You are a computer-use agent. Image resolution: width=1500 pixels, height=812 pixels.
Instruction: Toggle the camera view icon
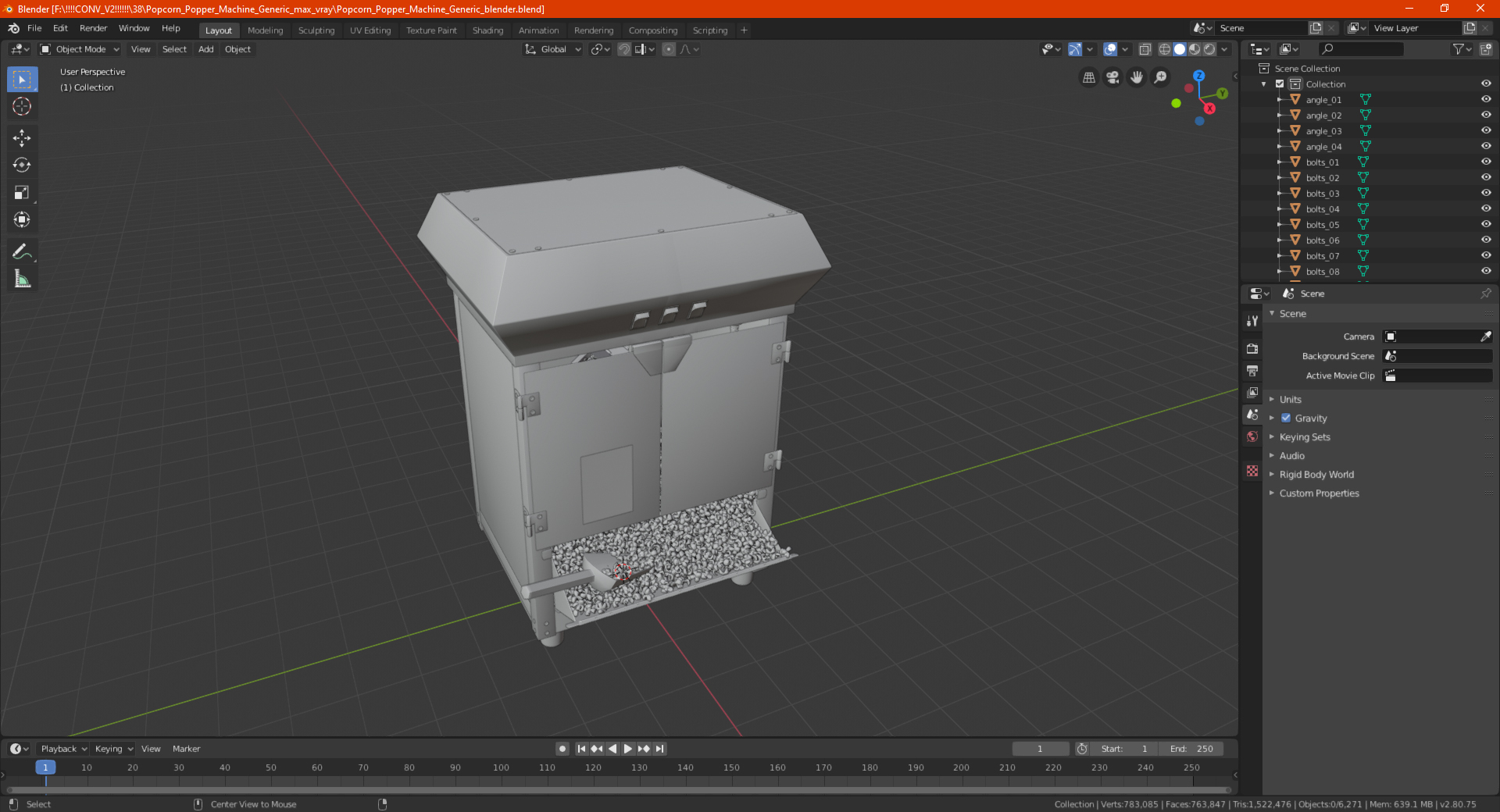(x=1113, y=77)
